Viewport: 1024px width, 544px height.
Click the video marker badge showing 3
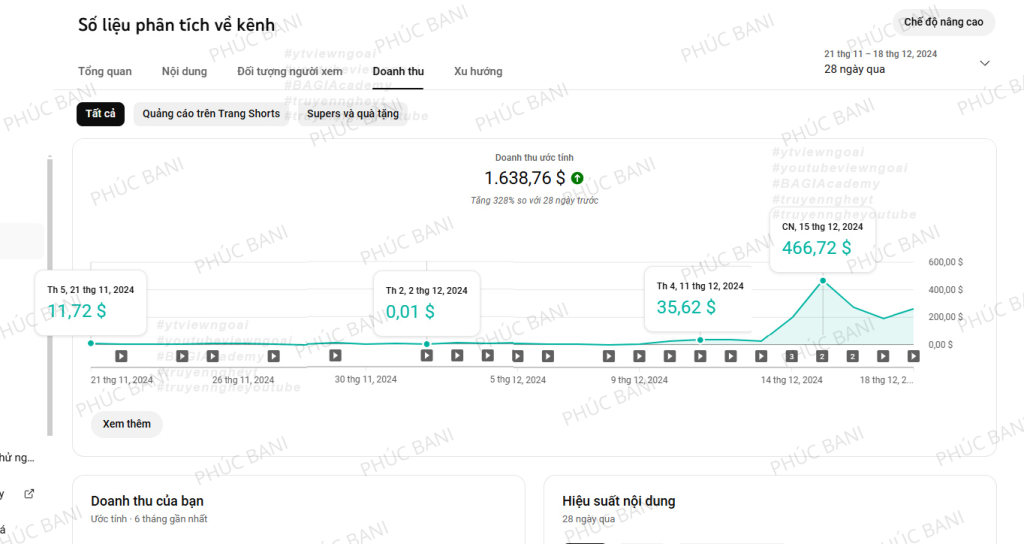791,356
